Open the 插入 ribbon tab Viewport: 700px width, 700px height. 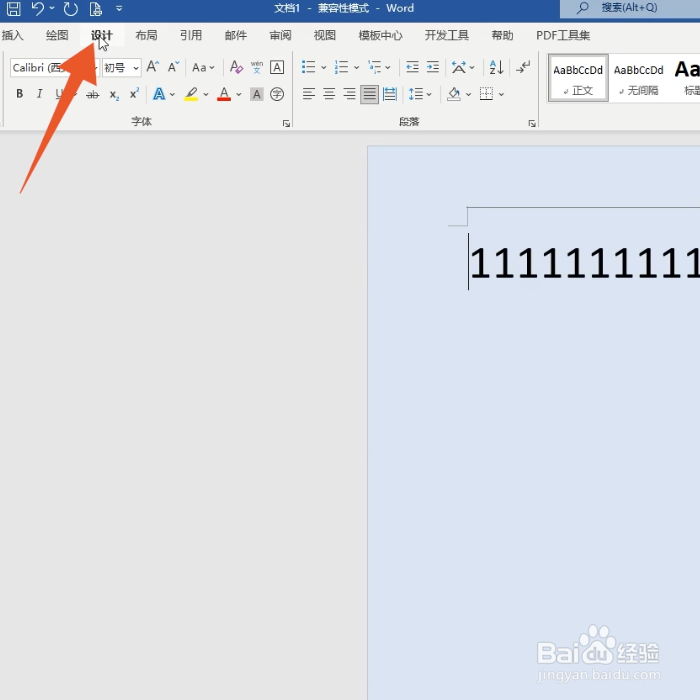point(12,35)
